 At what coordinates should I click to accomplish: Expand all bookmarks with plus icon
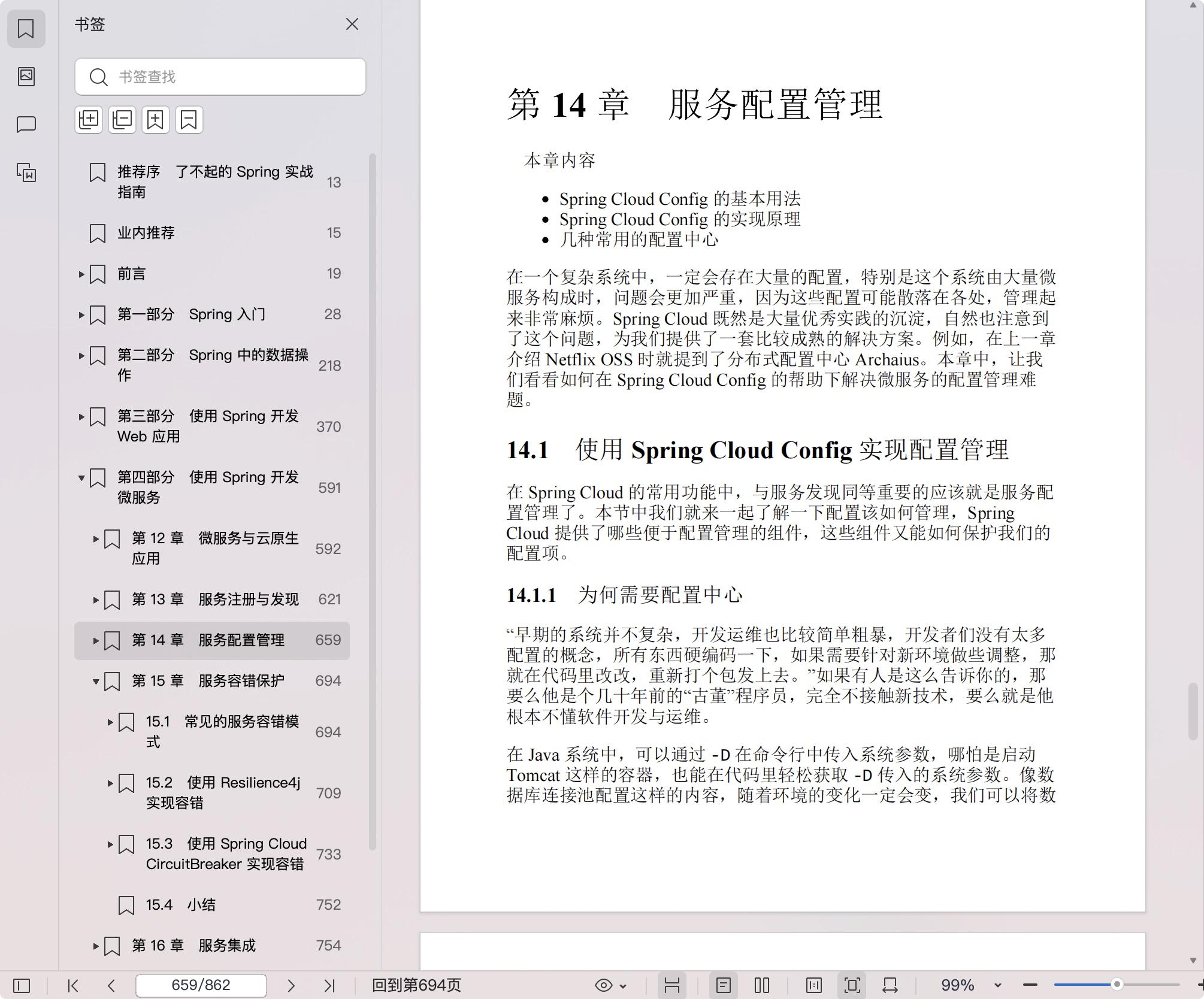(x=89, y=120)
